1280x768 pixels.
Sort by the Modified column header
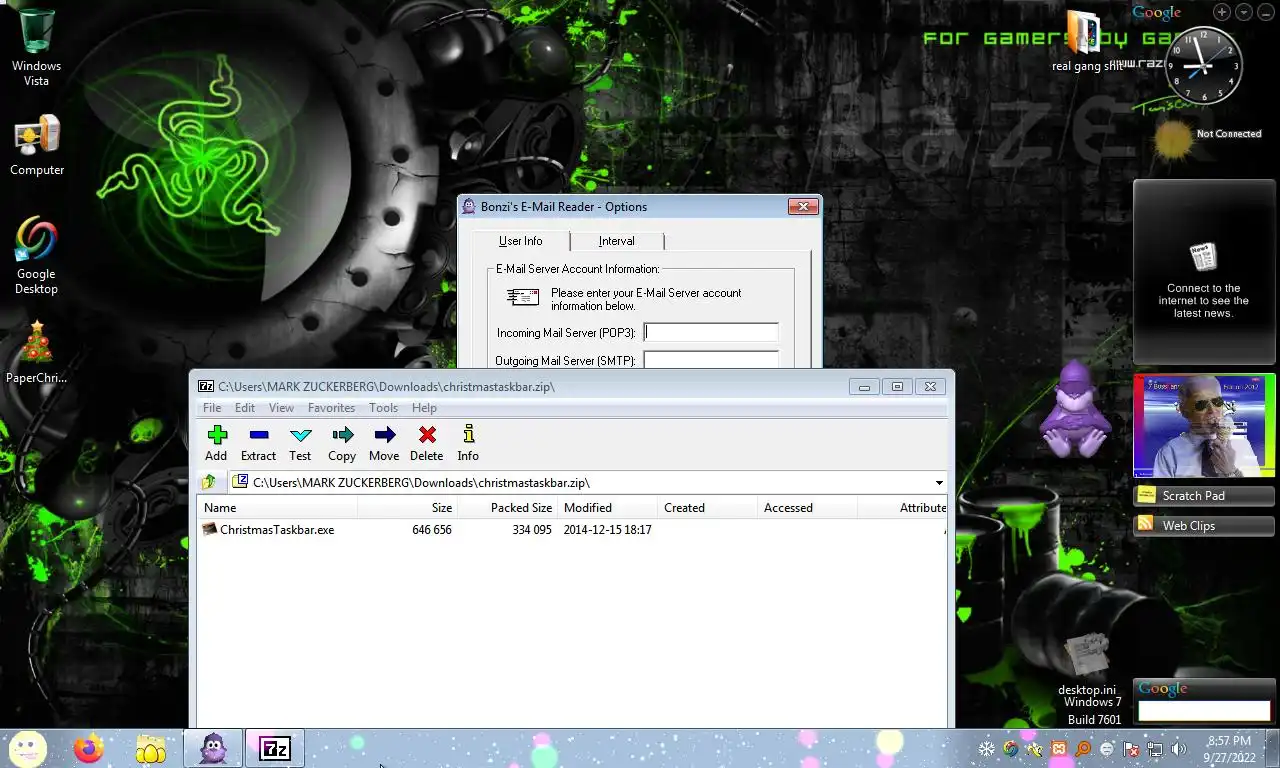click(x=607, y=508)
